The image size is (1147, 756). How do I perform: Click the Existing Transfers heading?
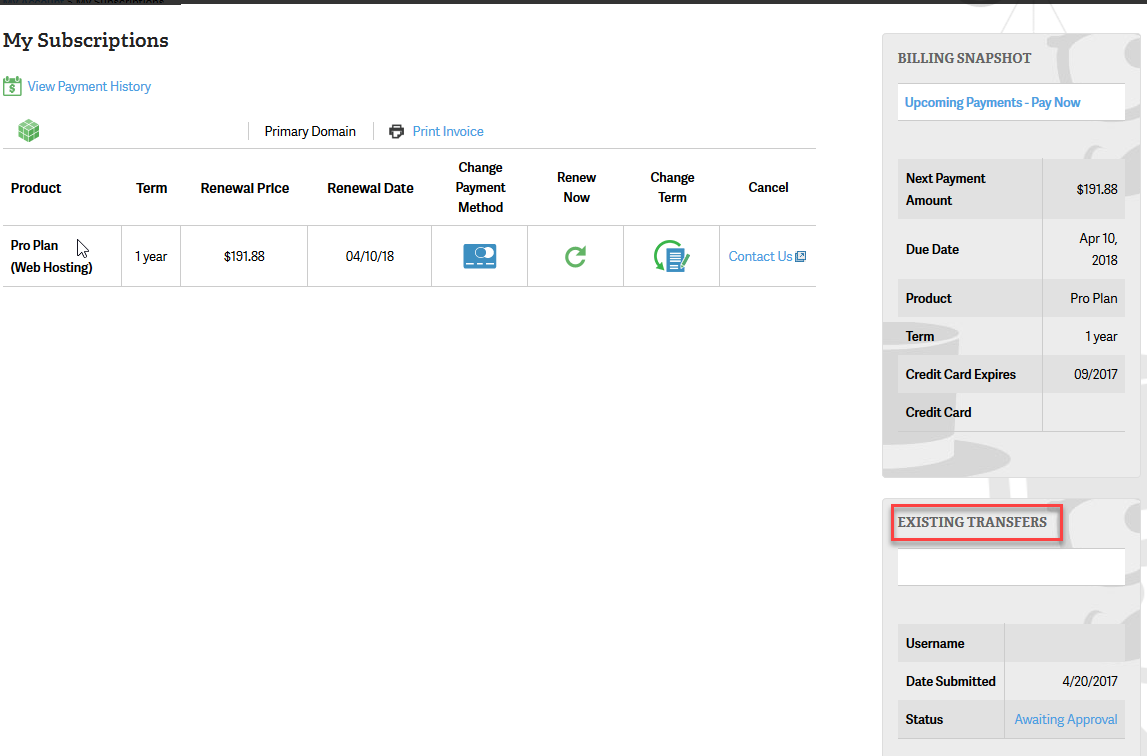[x=972, y=522]
